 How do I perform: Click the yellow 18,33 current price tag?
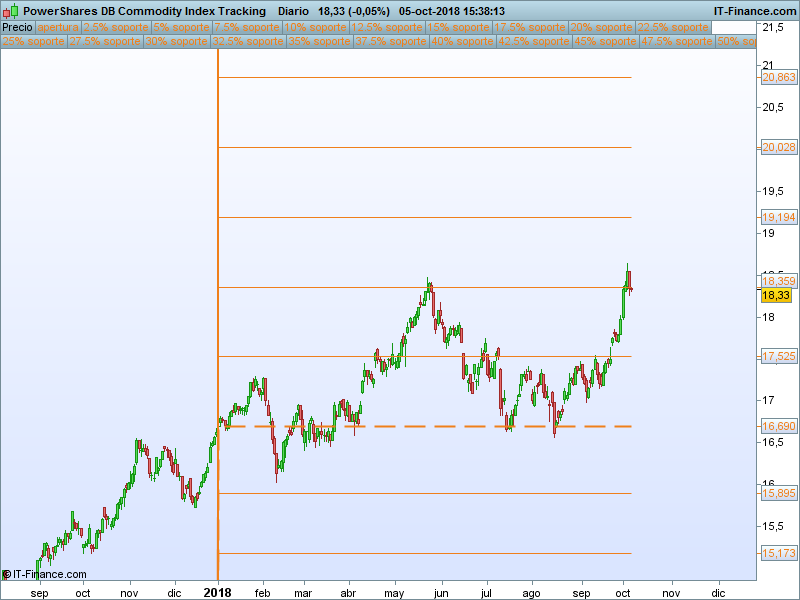point(776,295)
